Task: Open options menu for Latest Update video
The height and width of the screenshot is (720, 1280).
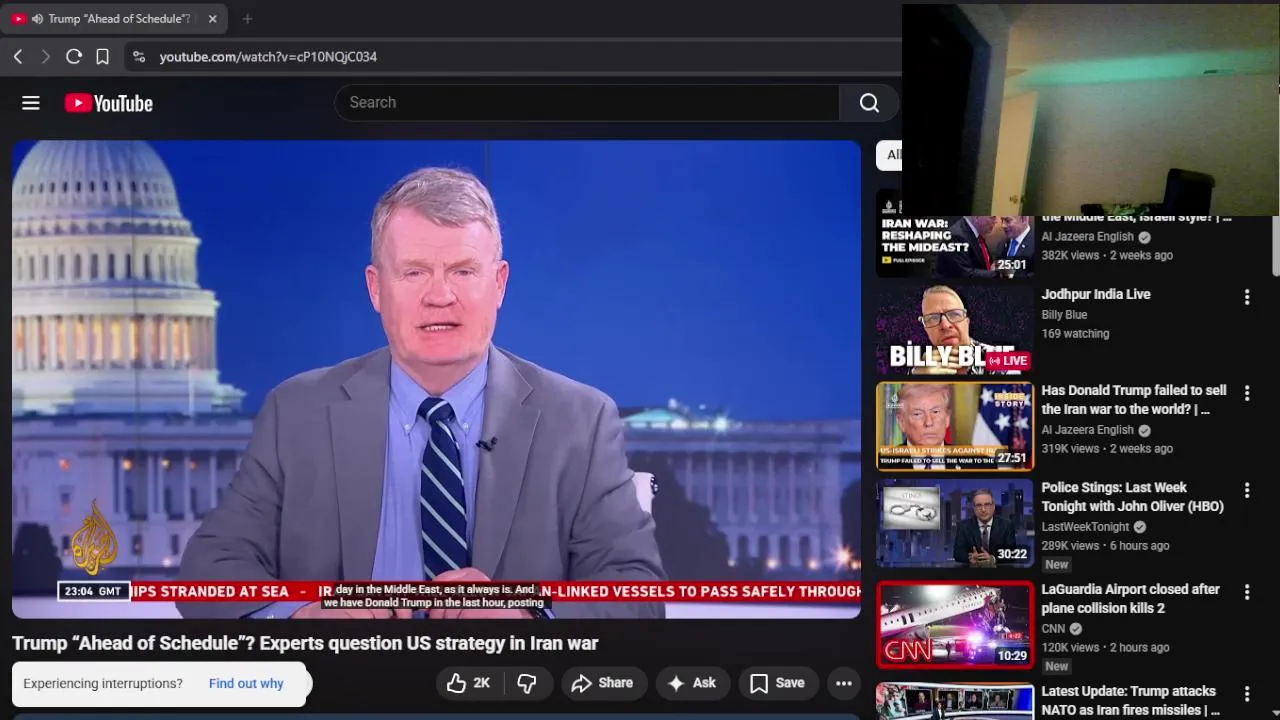Action: [x=1247, y=694]
